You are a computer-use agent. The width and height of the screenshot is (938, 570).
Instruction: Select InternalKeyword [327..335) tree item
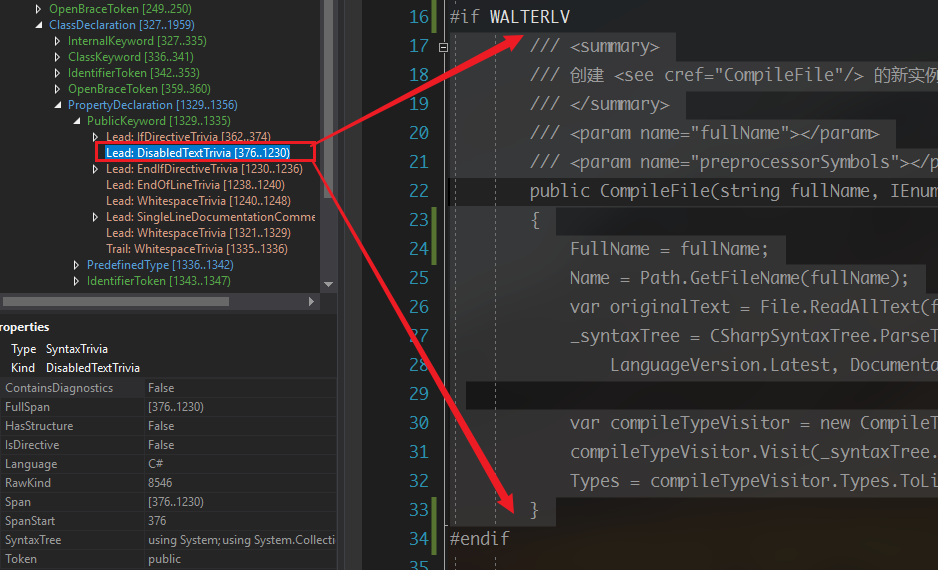coord(137,41)
